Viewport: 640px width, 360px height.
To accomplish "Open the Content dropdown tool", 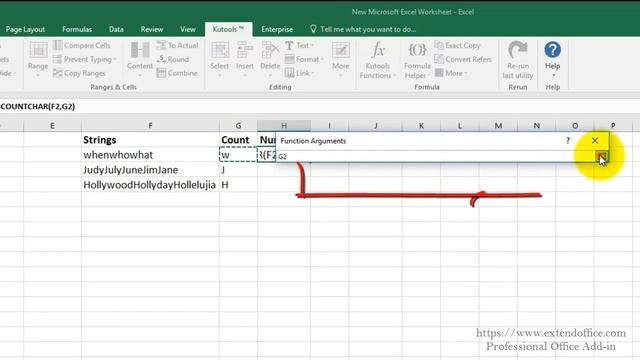I will point(140,59).
